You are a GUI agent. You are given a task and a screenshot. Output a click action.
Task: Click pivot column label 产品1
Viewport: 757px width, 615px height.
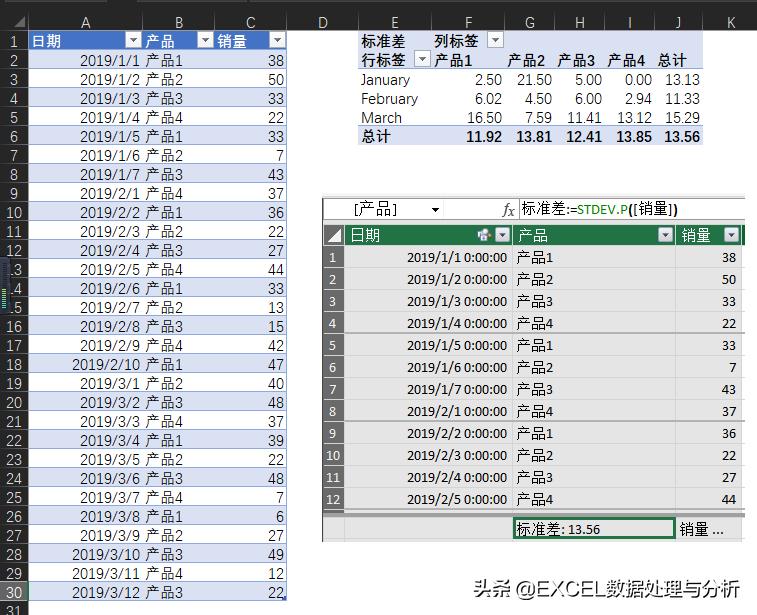point(453,60)
